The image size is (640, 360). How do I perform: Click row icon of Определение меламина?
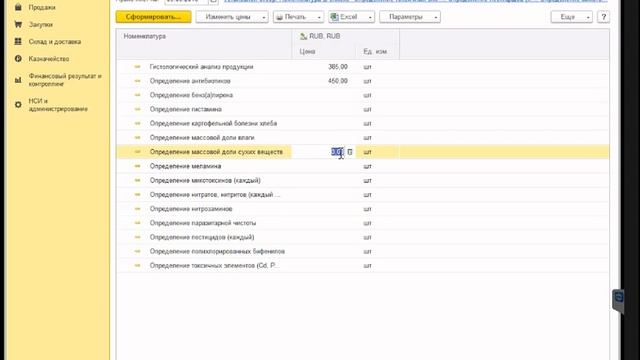[138, 166]
